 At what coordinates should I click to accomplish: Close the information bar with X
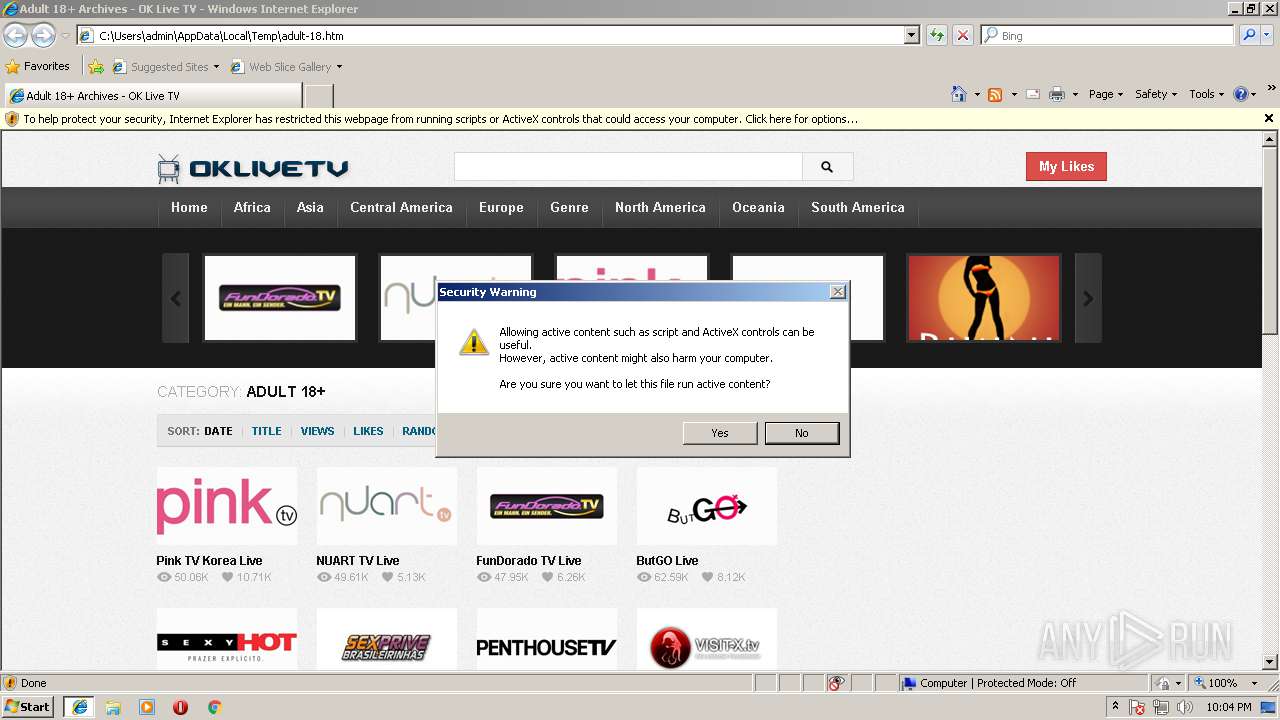(x=1269, y=118)
